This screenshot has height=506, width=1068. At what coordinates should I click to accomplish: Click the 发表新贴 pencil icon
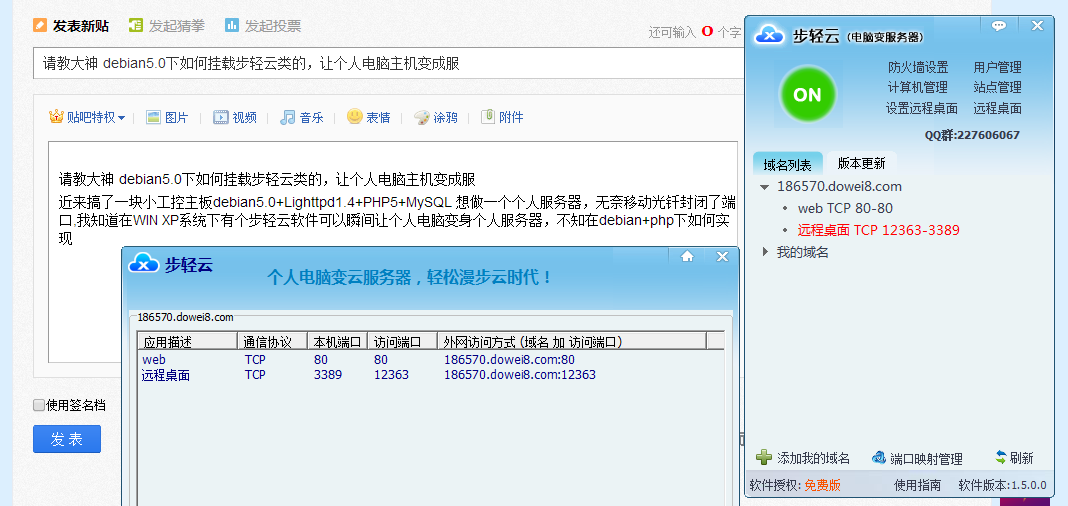tap(40, 26)
